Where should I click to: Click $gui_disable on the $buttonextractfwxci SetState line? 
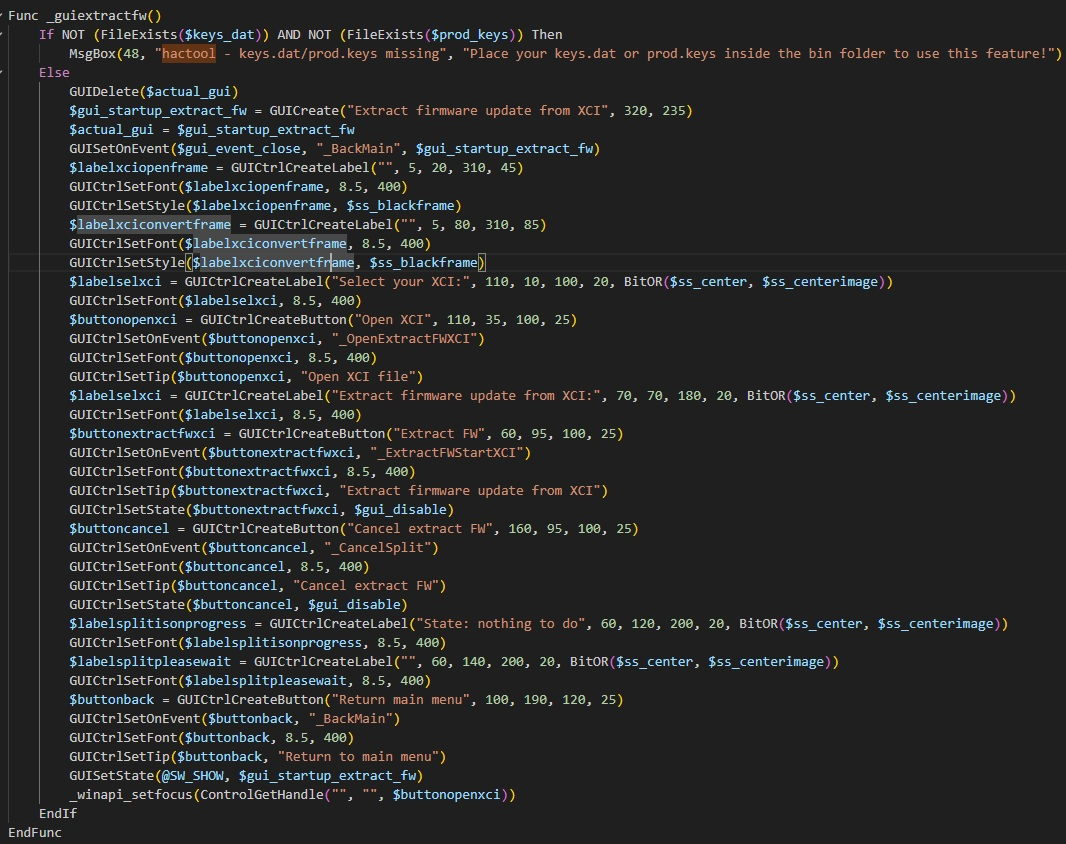[x=400, y=510]
